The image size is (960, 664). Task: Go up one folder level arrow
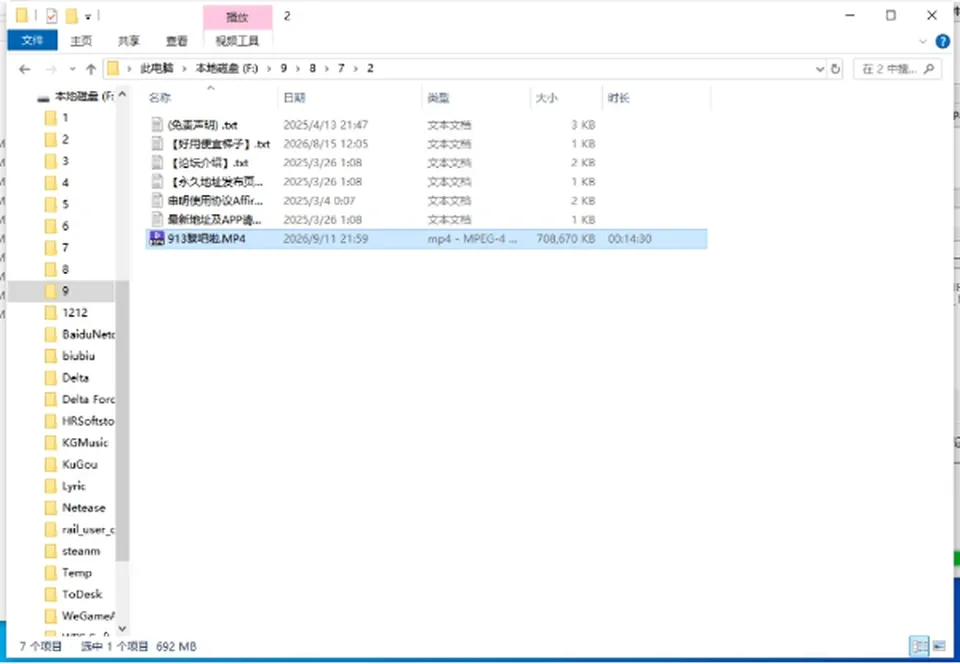point(91,69)
